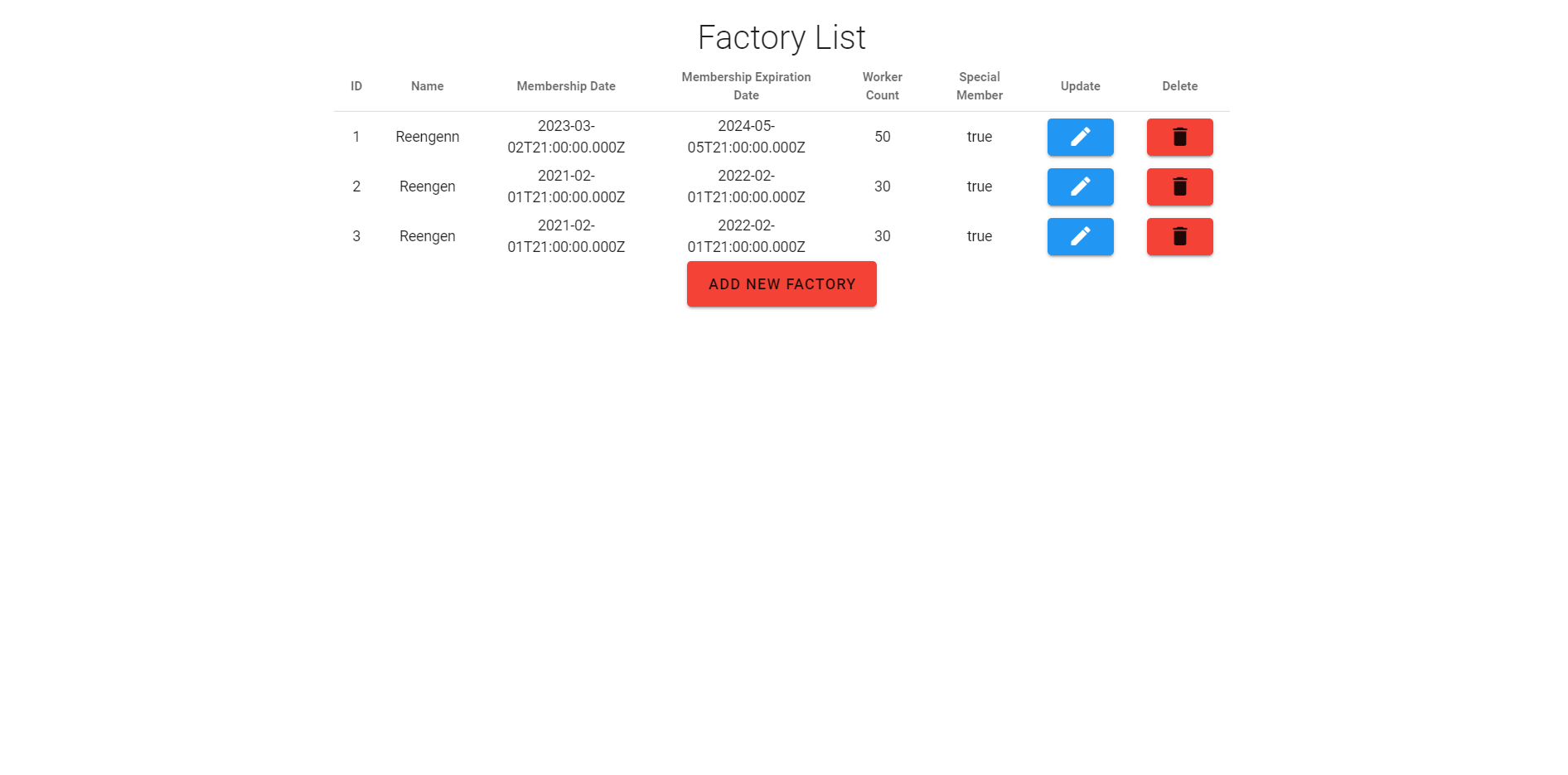Select the delete trash icon in row 2
1568x775 pixels.
click(x=1179, y=186)
